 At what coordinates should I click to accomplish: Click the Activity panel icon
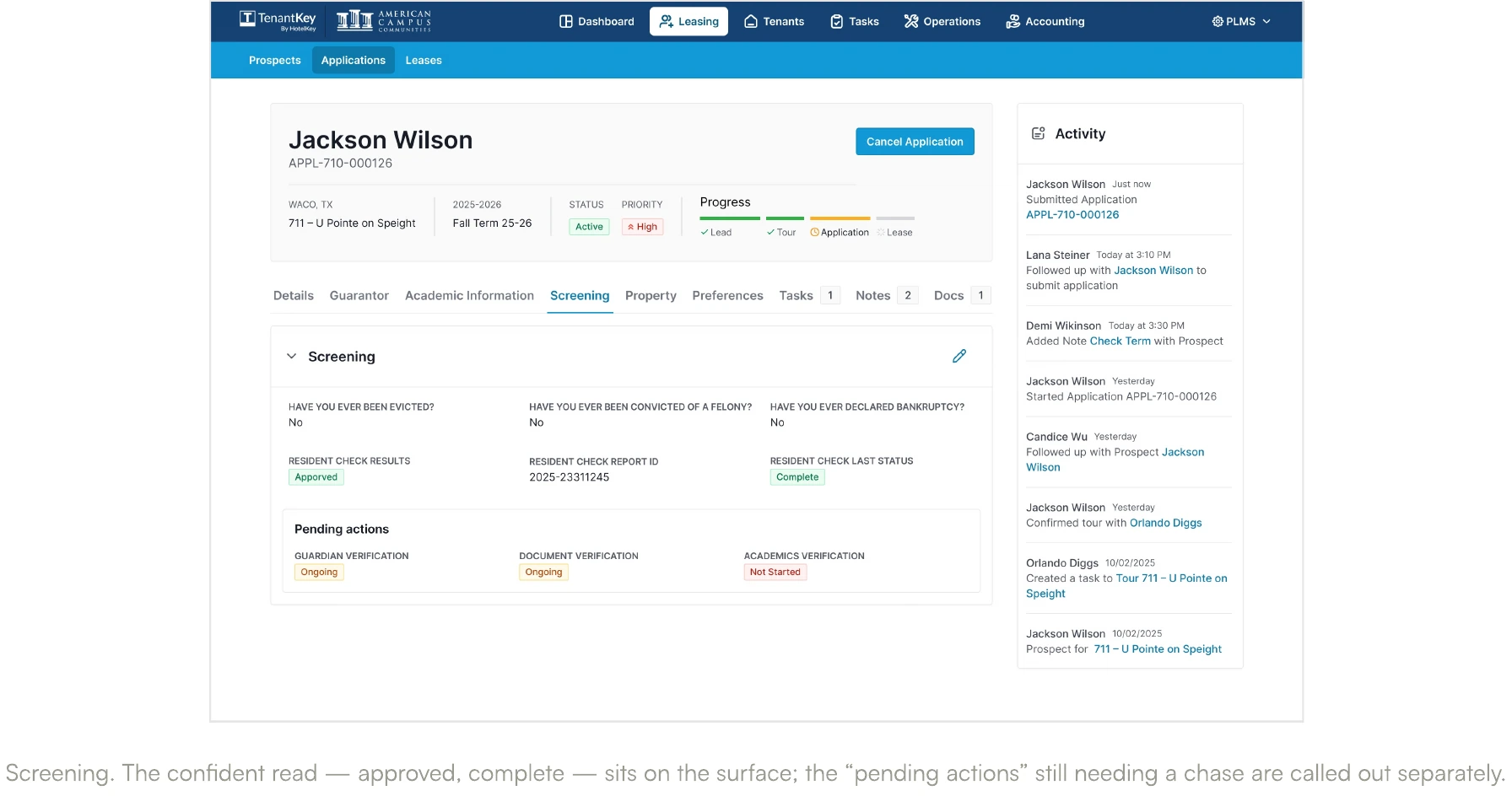1039,133
